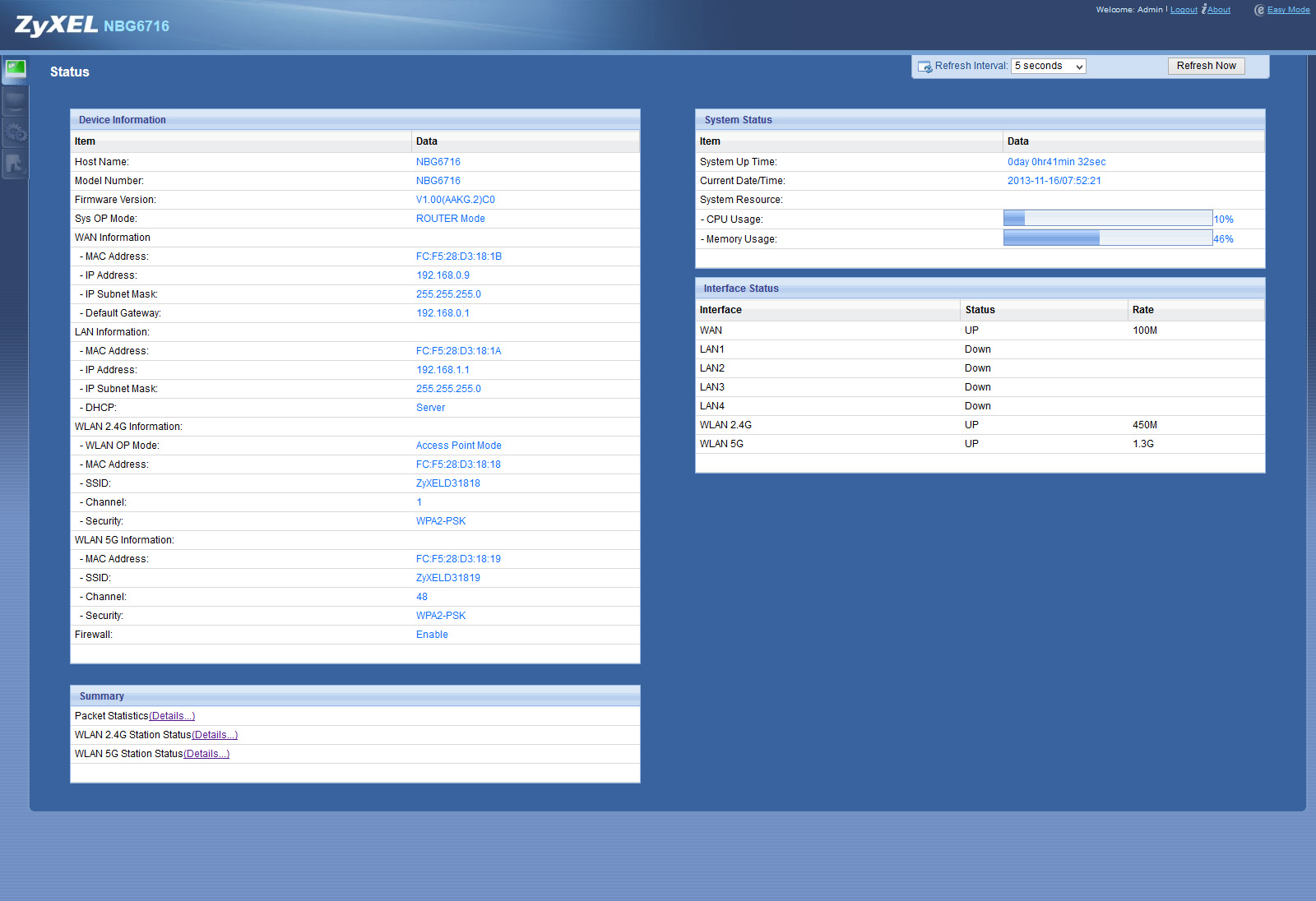
Task: Click the CPU usage value 10%
Action: (1224, 219)
